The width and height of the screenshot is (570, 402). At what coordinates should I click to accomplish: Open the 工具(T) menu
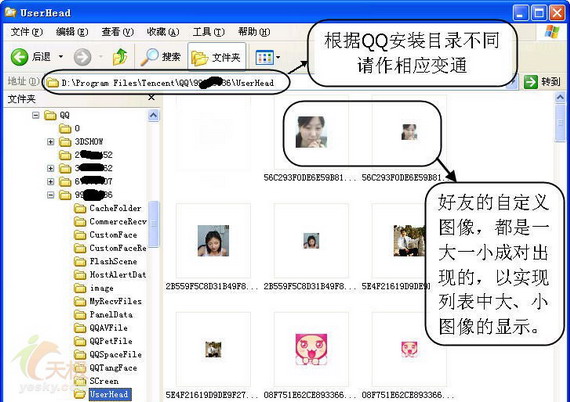[x=208, y=32]
